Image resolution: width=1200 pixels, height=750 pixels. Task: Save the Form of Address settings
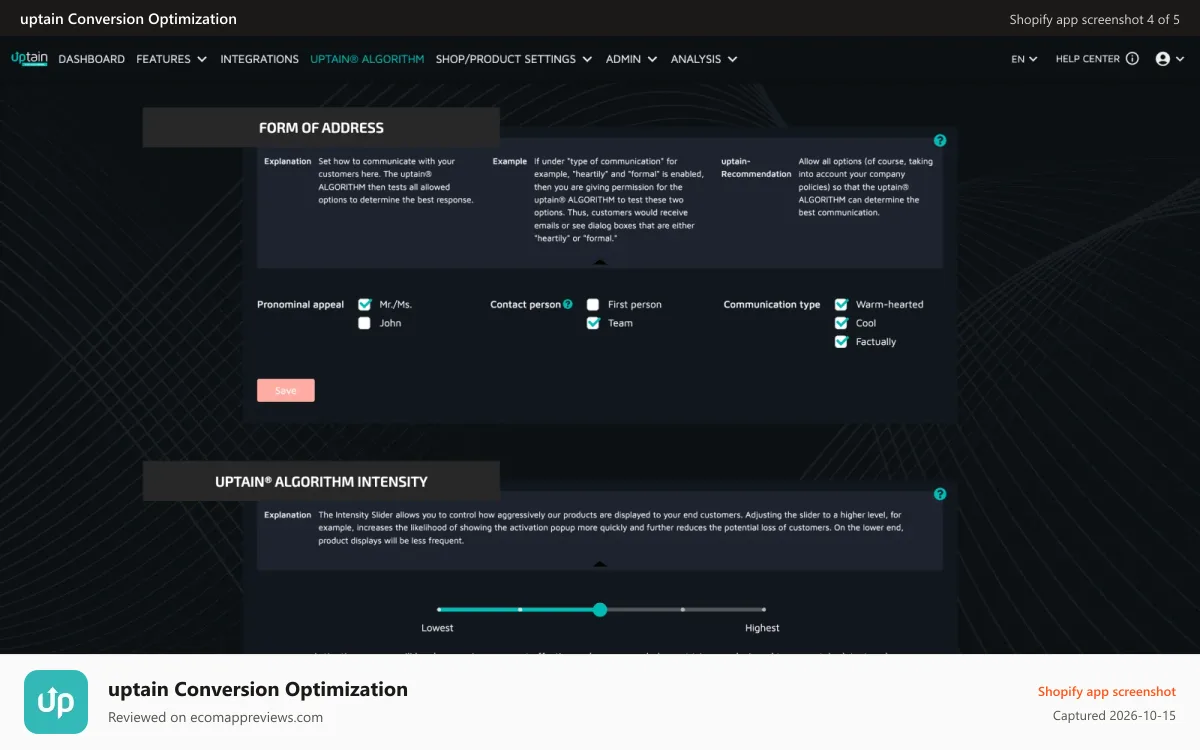coord(286,390)
